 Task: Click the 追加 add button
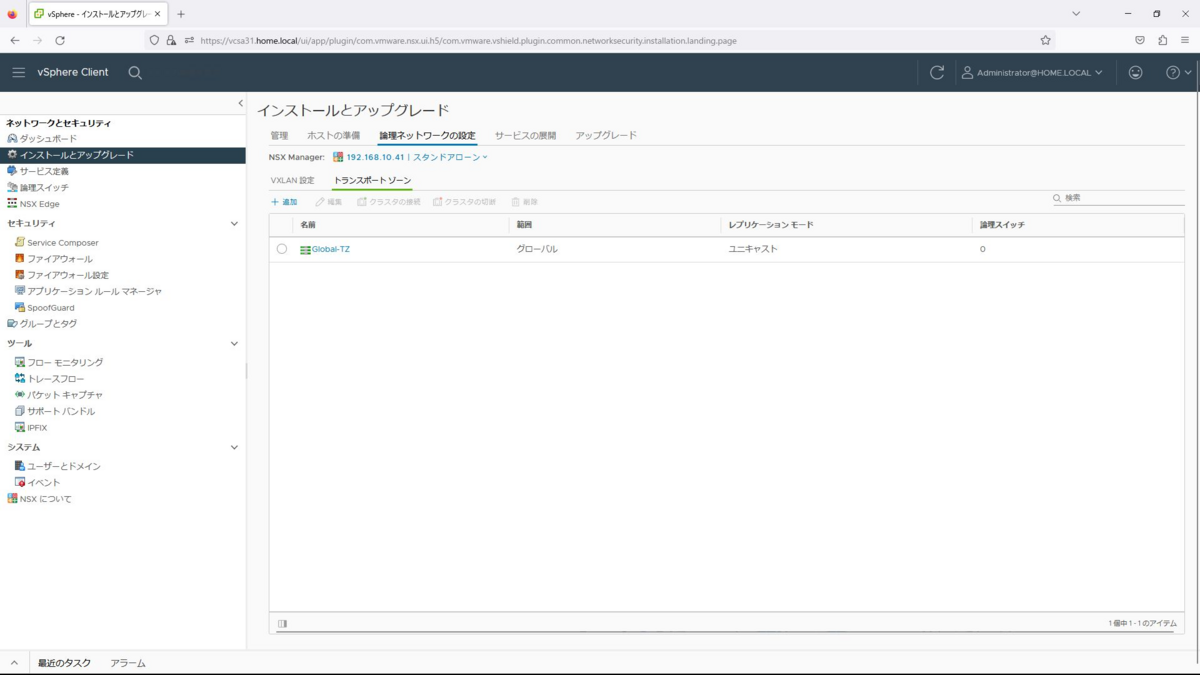point(285,202)
